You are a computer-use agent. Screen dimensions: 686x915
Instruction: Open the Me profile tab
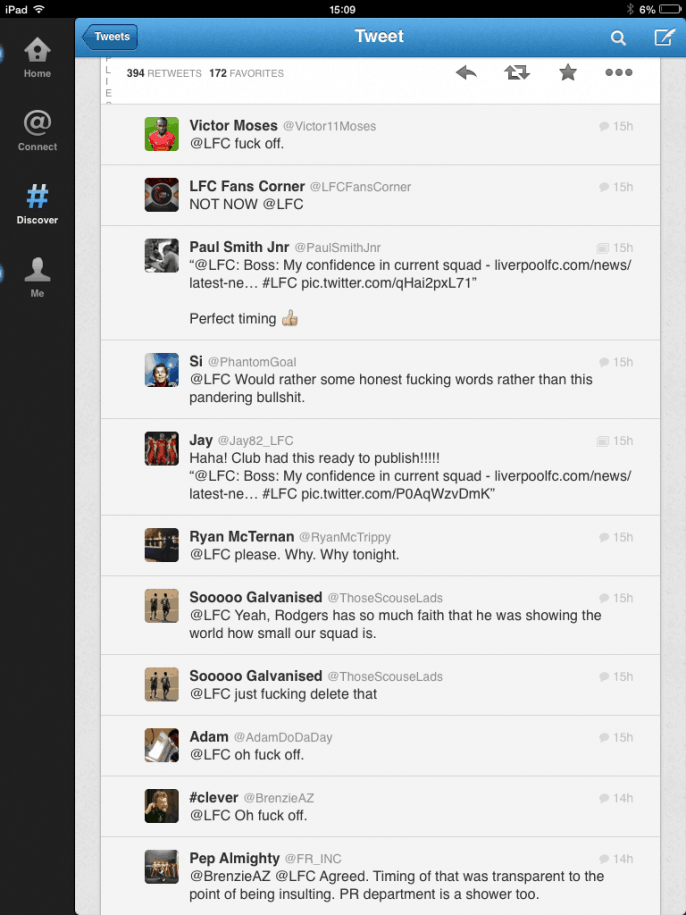pos(37,278)
